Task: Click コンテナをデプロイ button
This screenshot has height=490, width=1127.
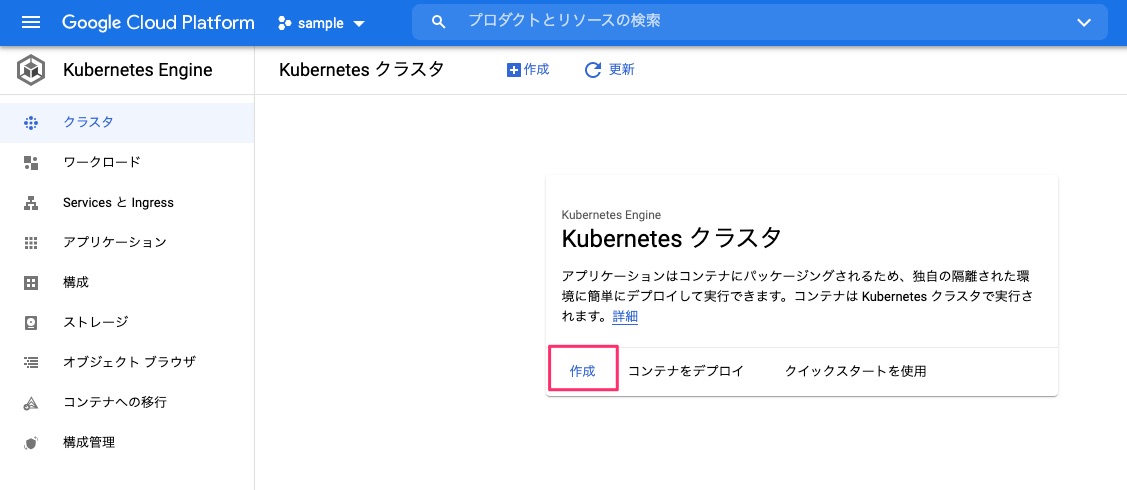Action: 686,371
